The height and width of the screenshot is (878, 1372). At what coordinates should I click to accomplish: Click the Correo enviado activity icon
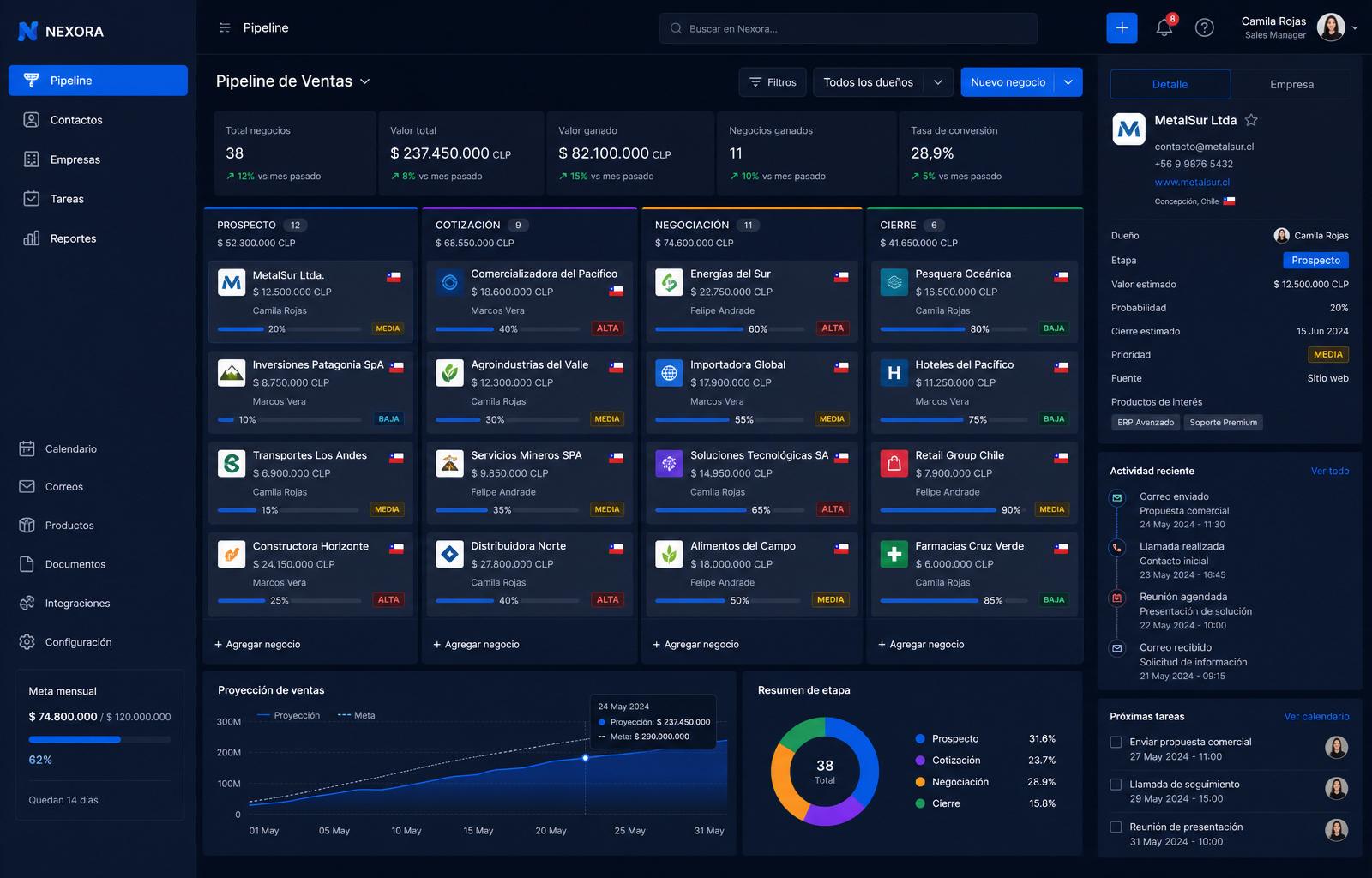[1116, 497]
